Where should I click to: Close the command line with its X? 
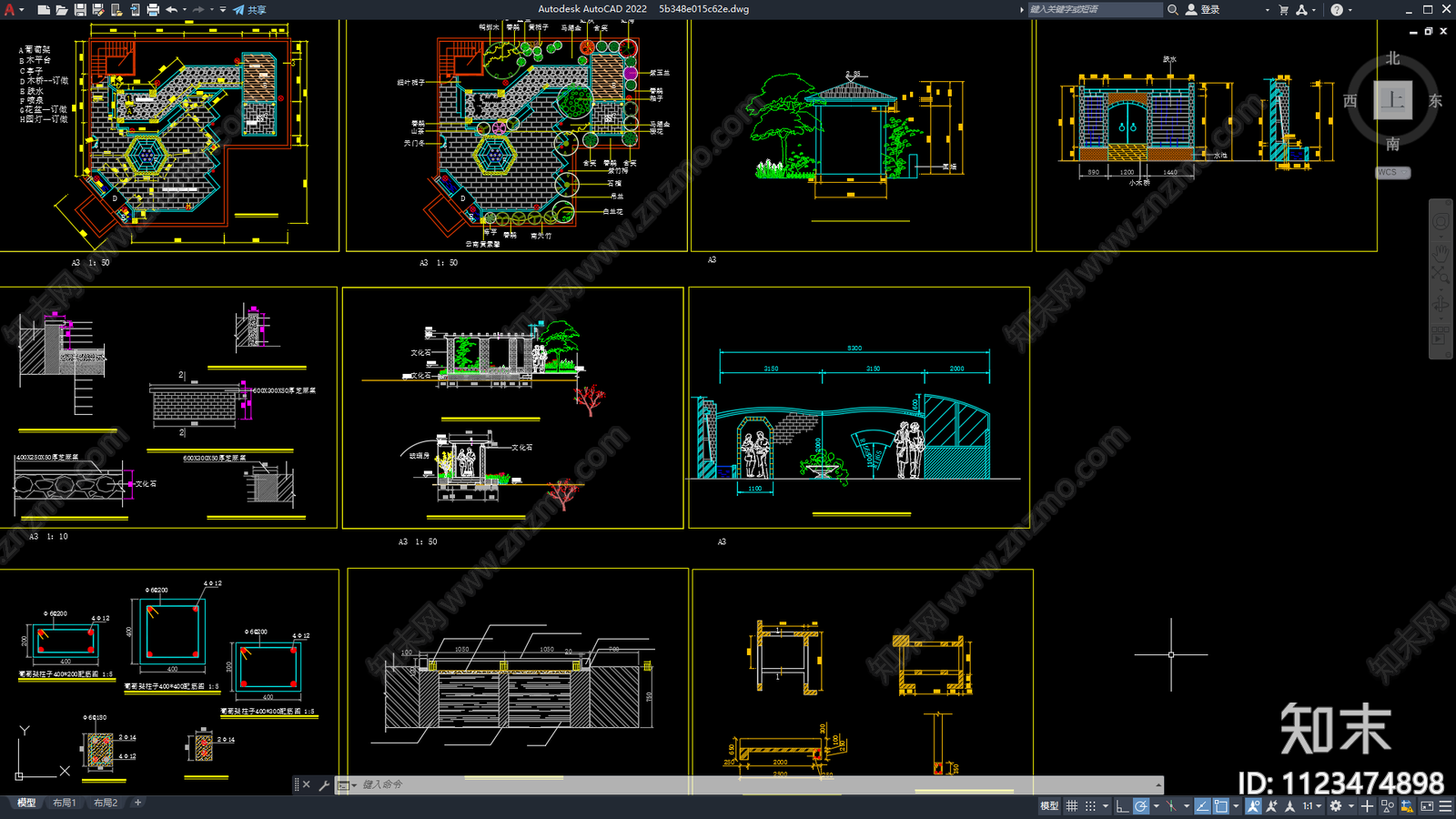point(306,784)
